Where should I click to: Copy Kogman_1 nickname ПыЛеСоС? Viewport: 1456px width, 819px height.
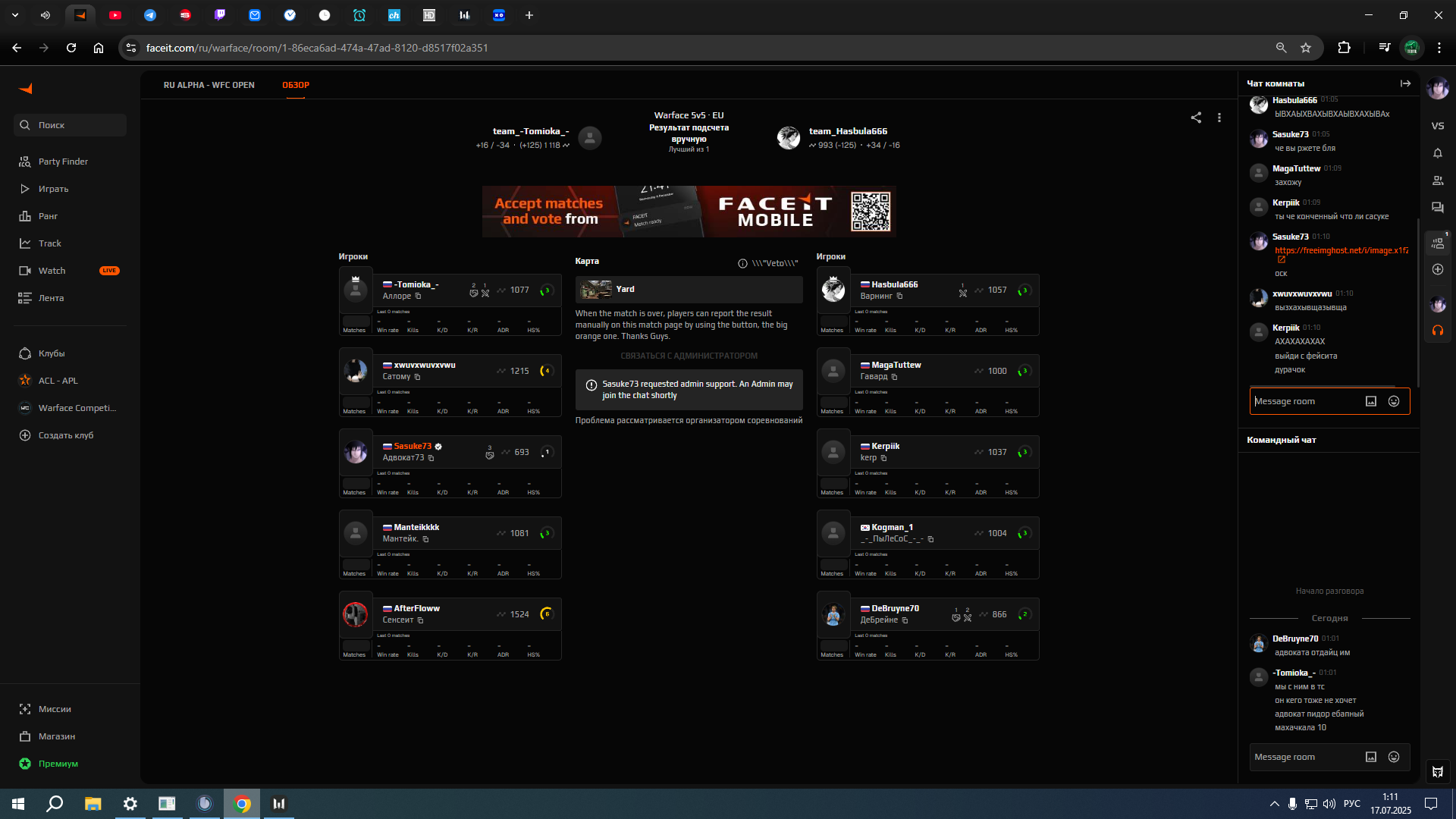pos(930,539)
